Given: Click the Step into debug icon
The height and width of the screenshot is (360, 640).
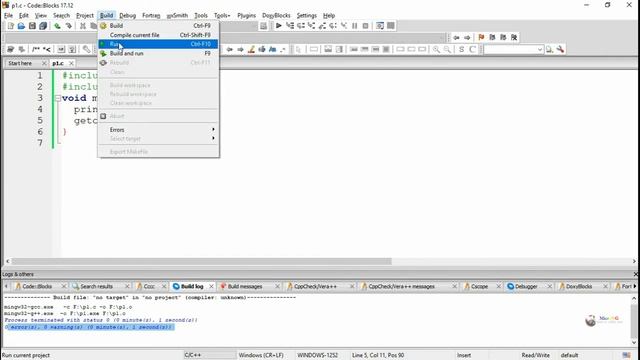Looking at the screenshot, I should click(311, 26).
